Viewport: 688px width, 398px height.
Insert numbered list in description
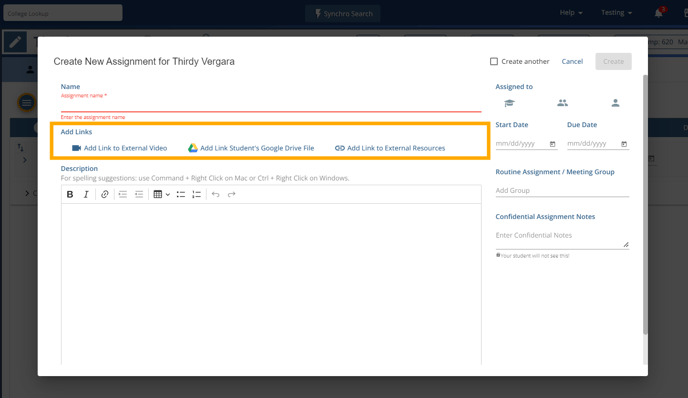click(197, 194)
